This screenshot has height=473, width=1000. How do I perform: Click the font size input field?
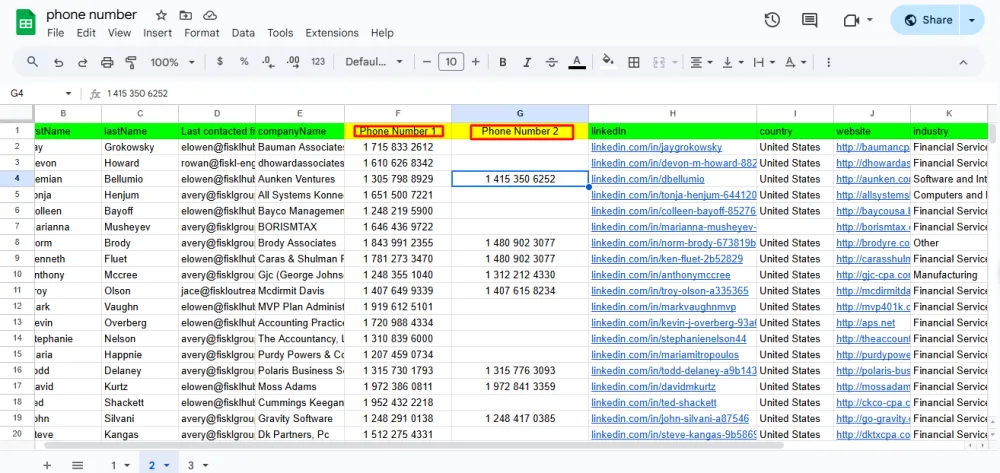(451, 62)
